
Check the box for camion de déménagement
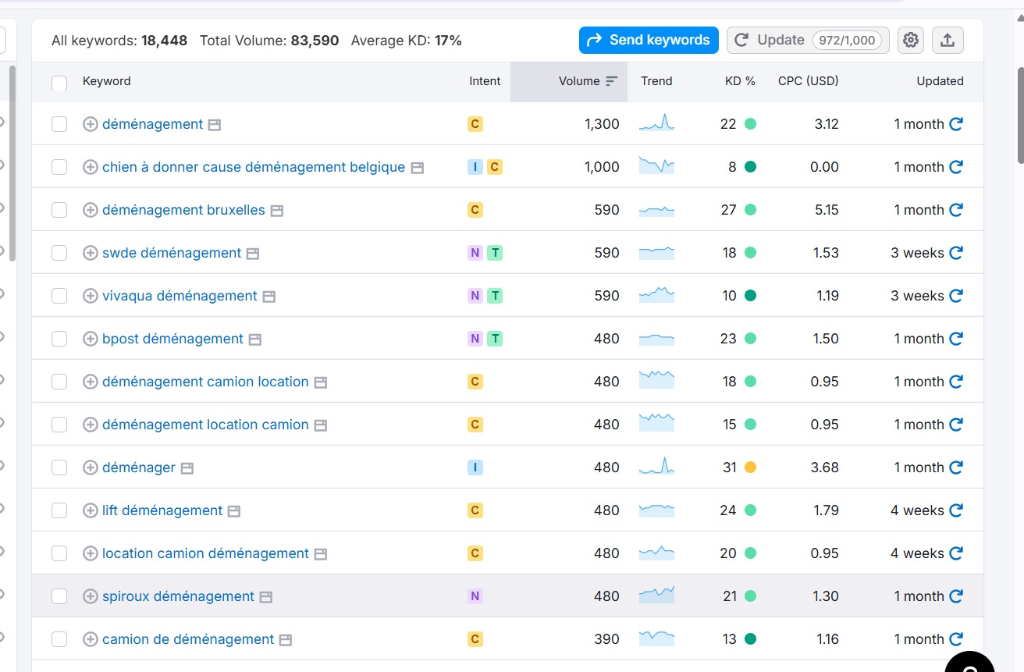(x=59, y=639)
